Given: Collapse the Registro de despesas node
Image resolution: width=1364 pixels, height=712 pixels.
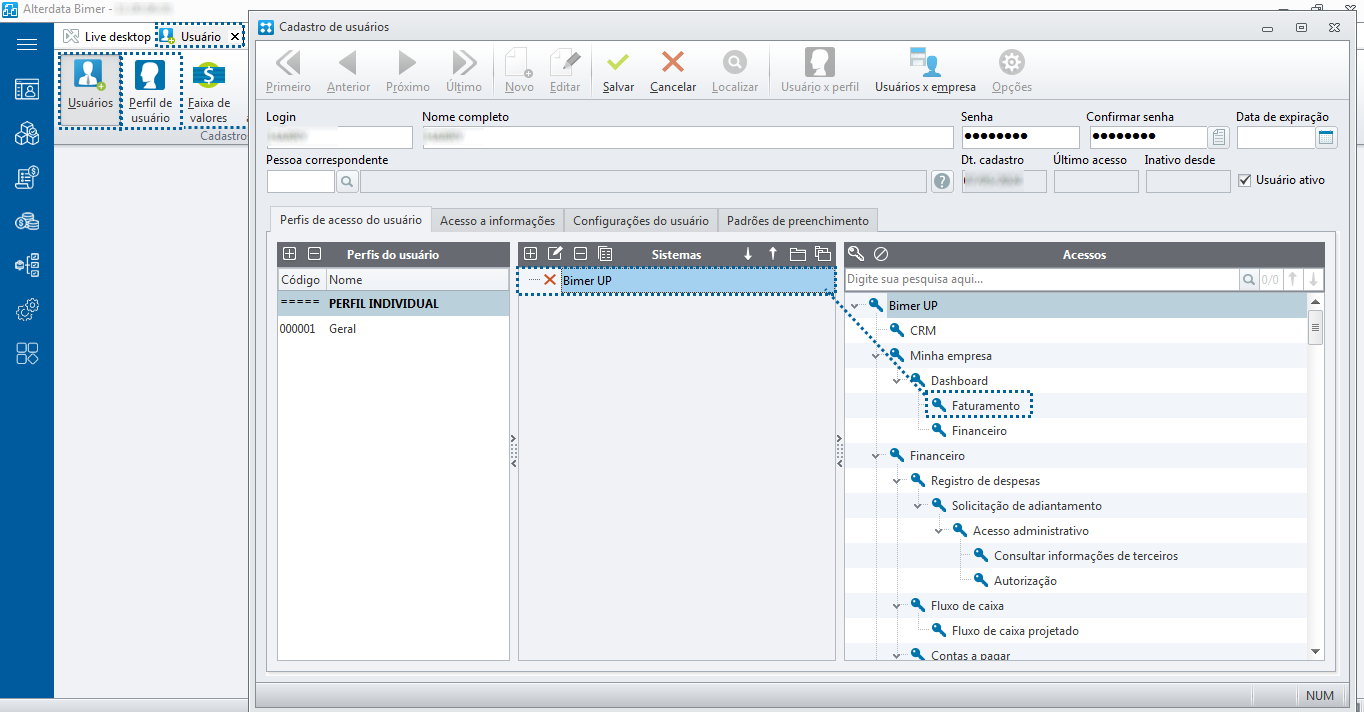Looking at the screenshot, I should [897, 481].
